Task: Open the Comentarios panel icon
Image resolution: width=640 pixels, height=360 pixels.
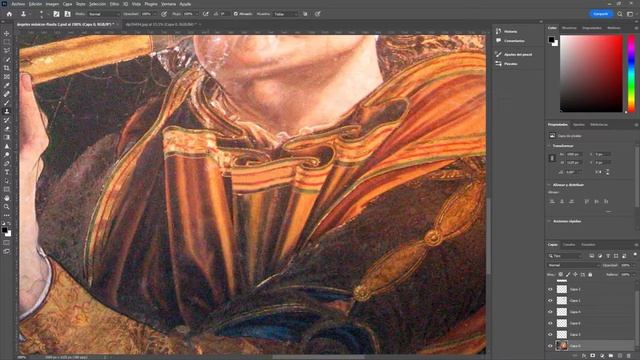Action: click(x=498, y=40)
